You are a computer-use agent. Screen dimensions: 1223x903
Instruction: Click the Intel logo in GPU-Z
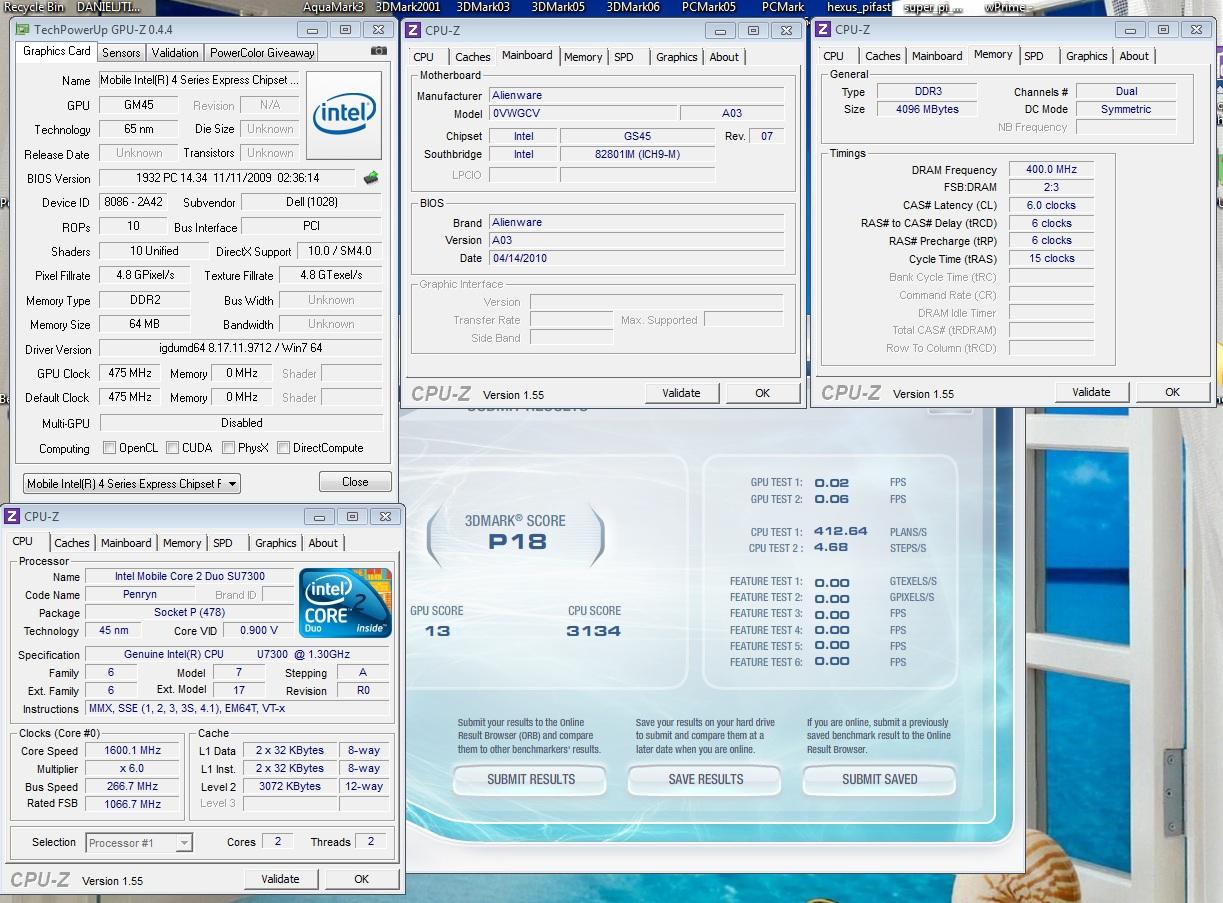pyautogui.click(x=344, y=115)
